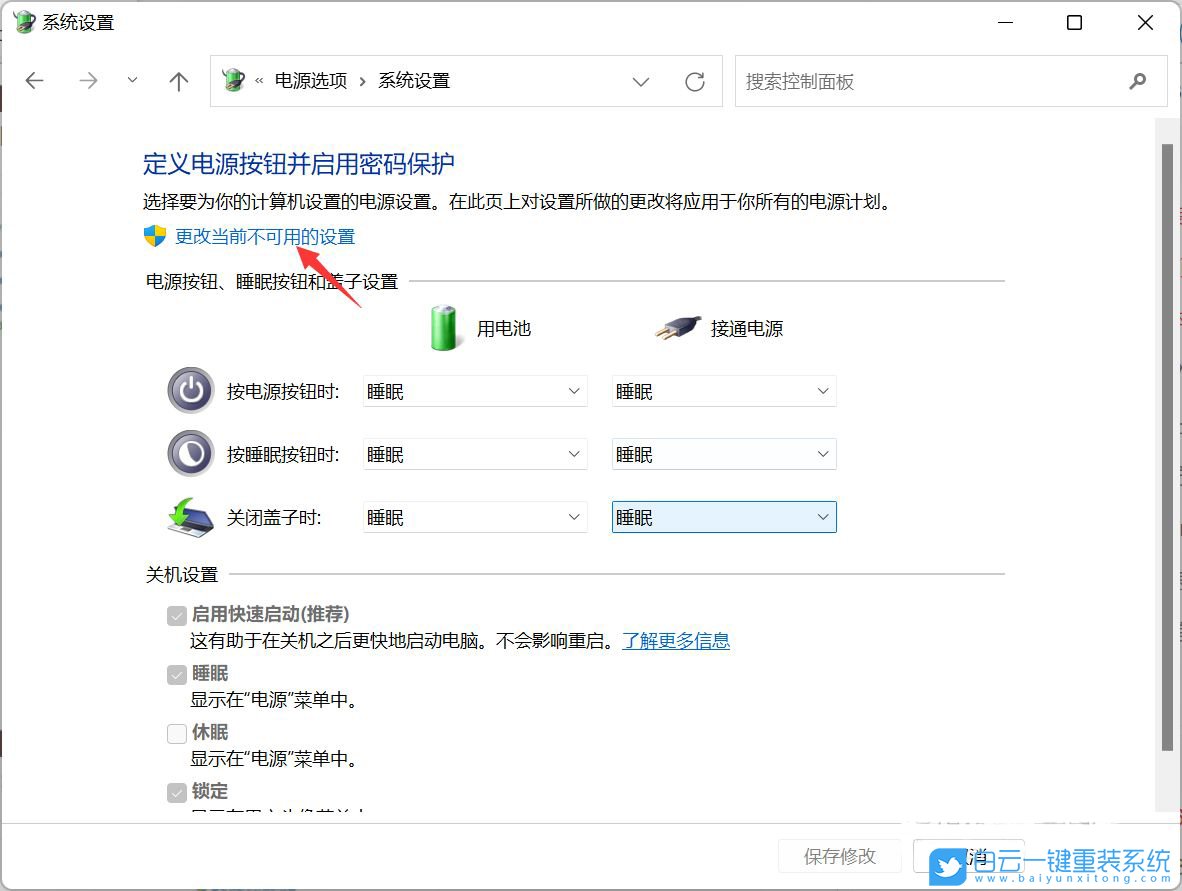Click the Control Panel icon in the address bar
This screenshot has width=1182, height=891.
tap(233, 80)
